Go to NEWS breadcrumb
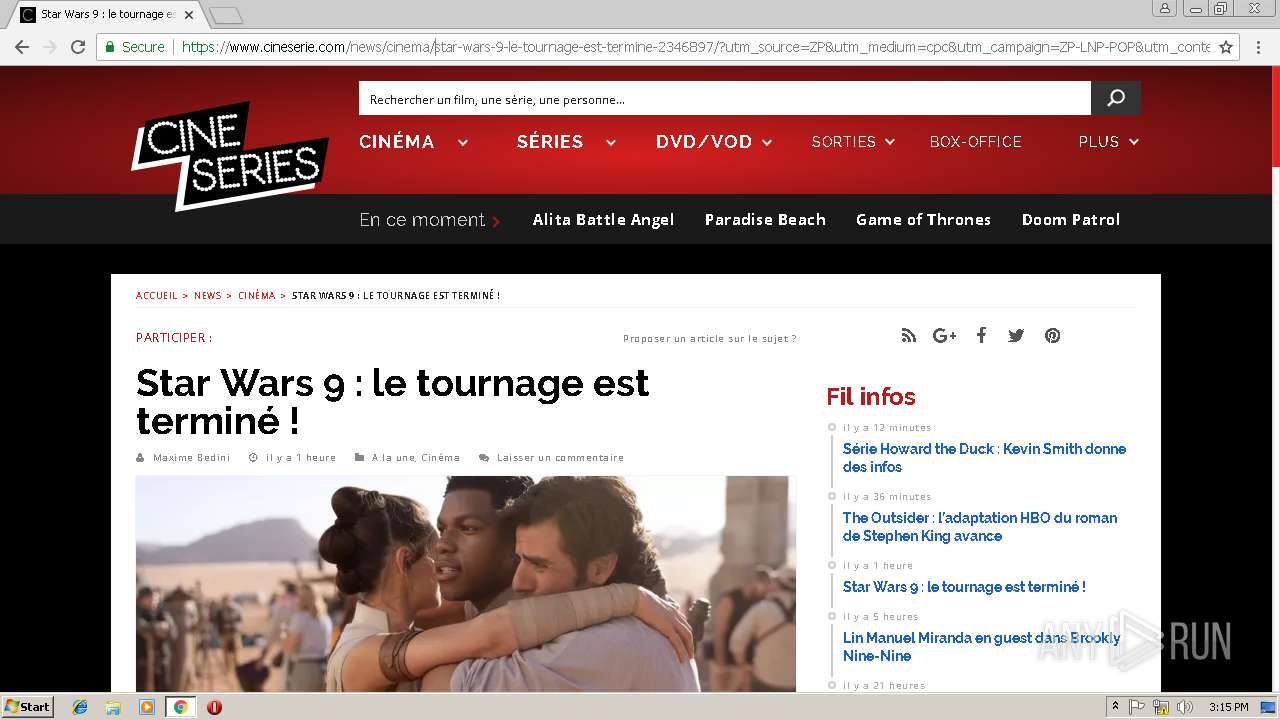 coord(208,296)
